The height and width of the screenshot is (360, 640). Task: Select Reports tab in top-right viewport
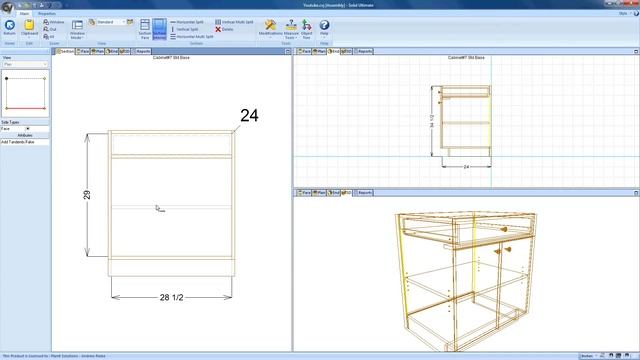(363, 51)
